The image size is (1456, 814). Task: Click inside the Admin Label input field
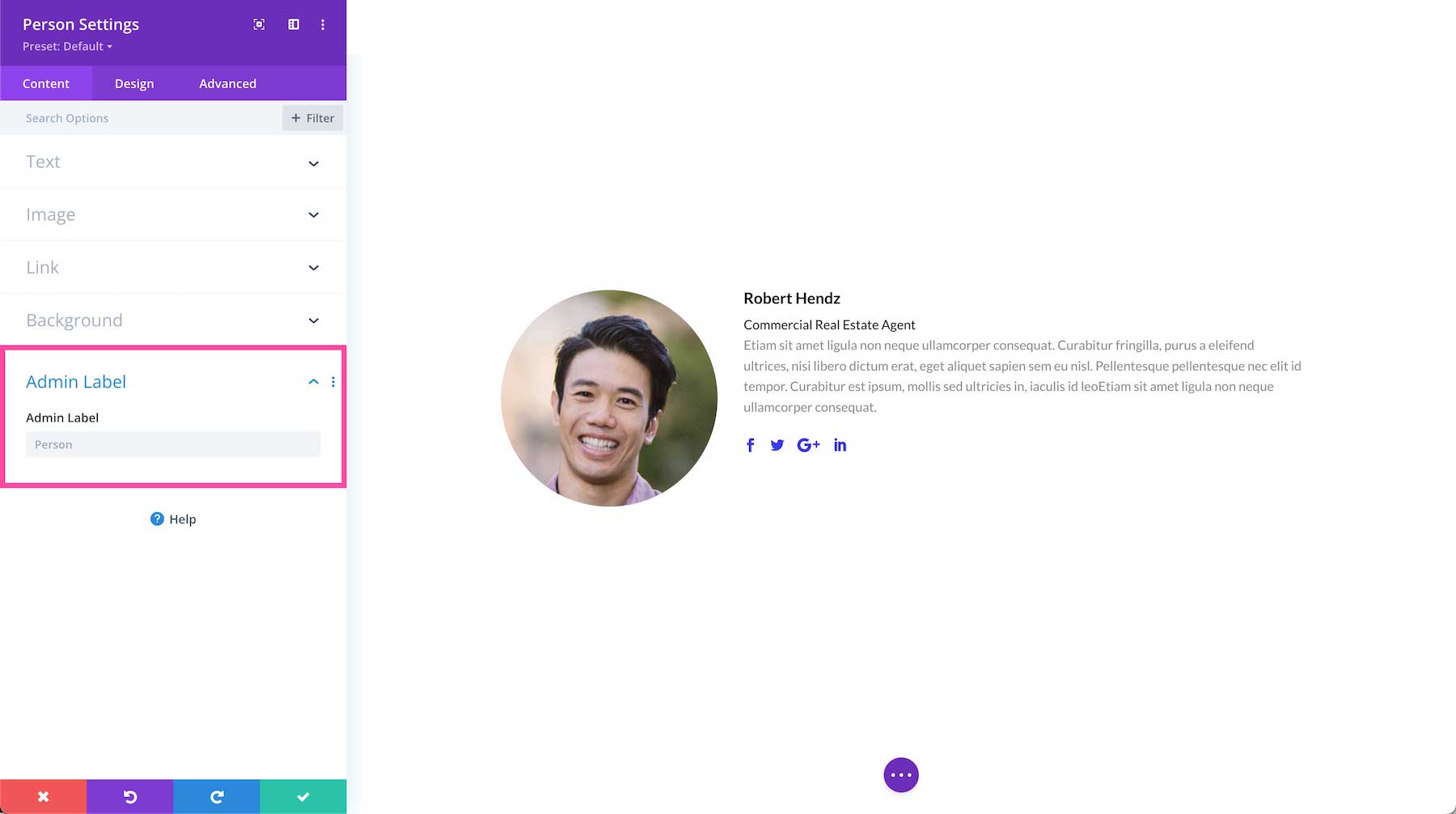pyautogui.click(x=172, y=443)
